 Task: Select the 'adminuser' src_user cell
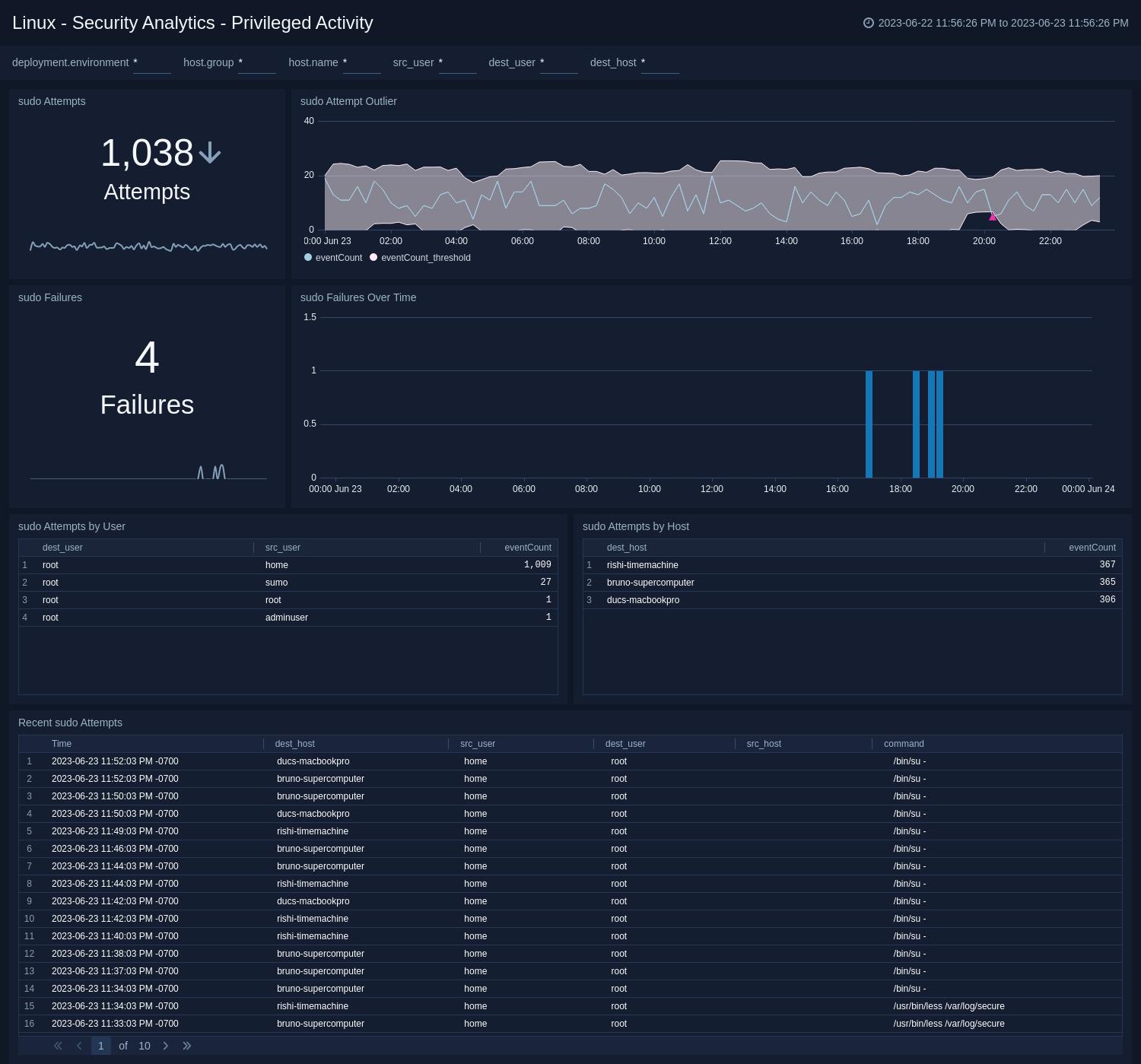(287, 618)
